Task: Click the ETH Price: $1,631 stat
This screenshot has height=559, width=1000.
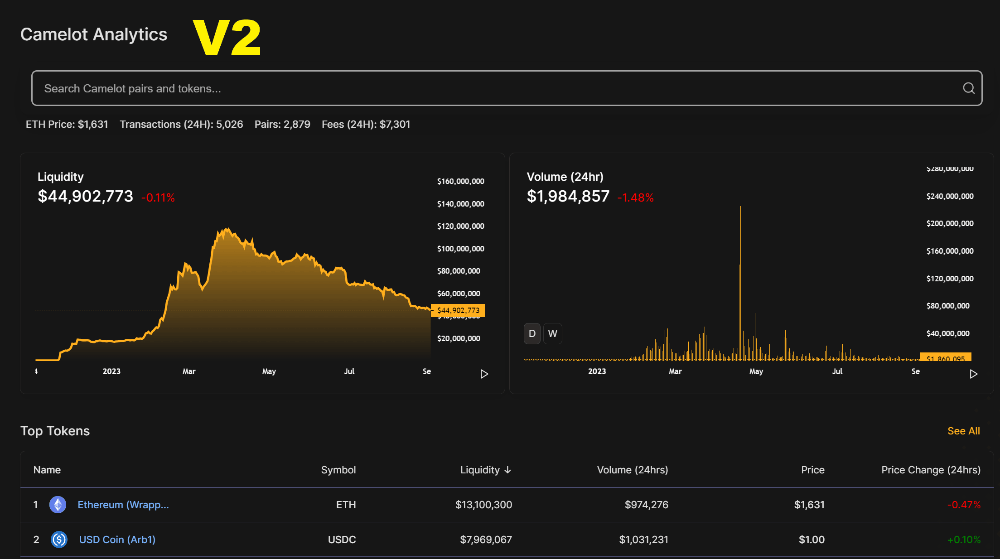Action: [x=67, y=125]
